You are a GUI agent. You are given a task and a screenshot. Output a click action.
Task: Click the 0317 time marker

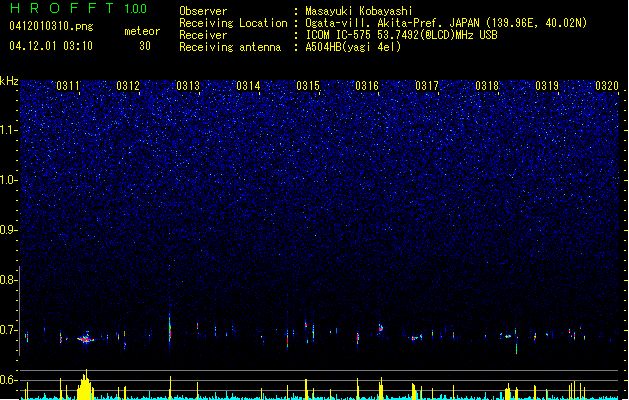coord(427,86)
